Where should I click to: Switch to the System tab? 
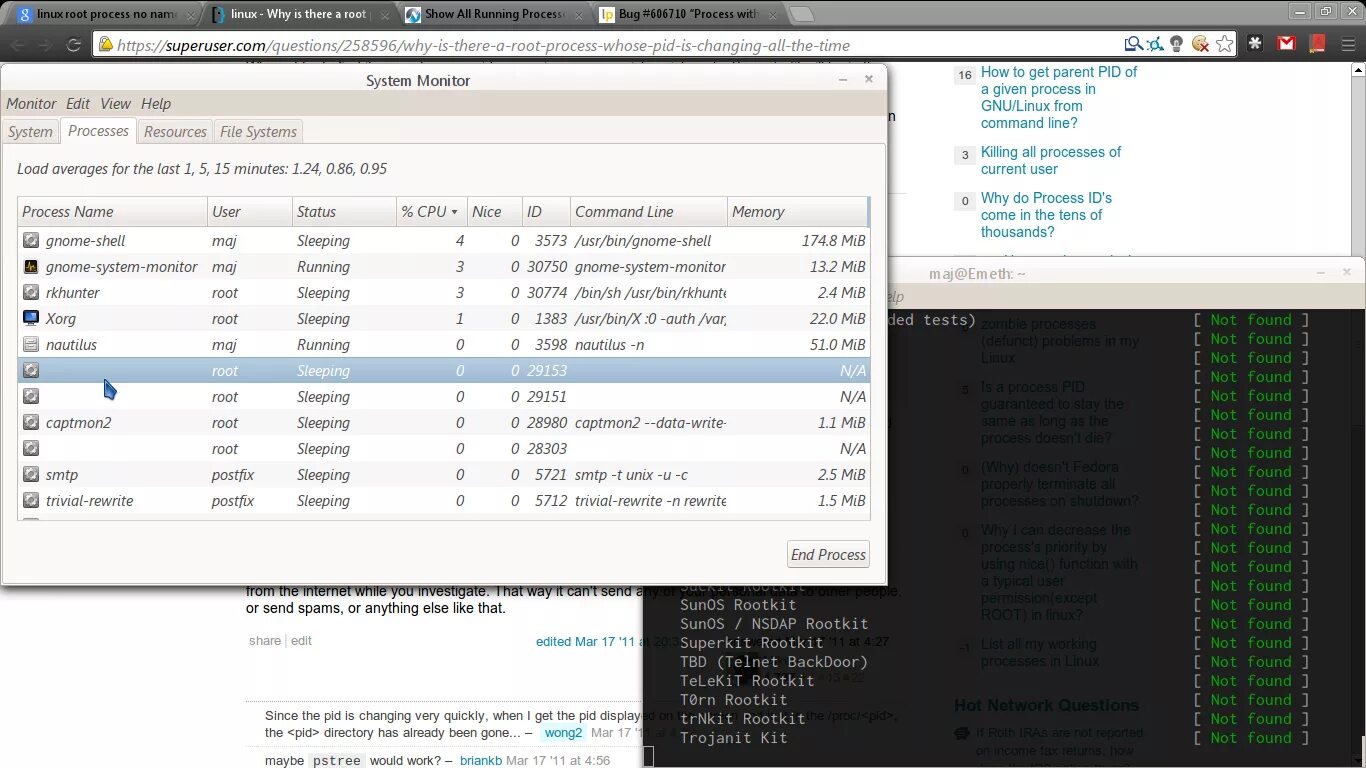pyautogui.click(x=30, y=131)
